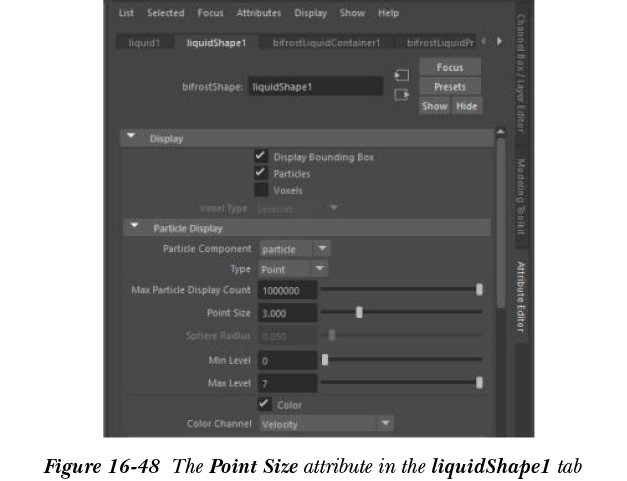627x481 pixels.
Task: Click the Presets button
Action: 450,87
